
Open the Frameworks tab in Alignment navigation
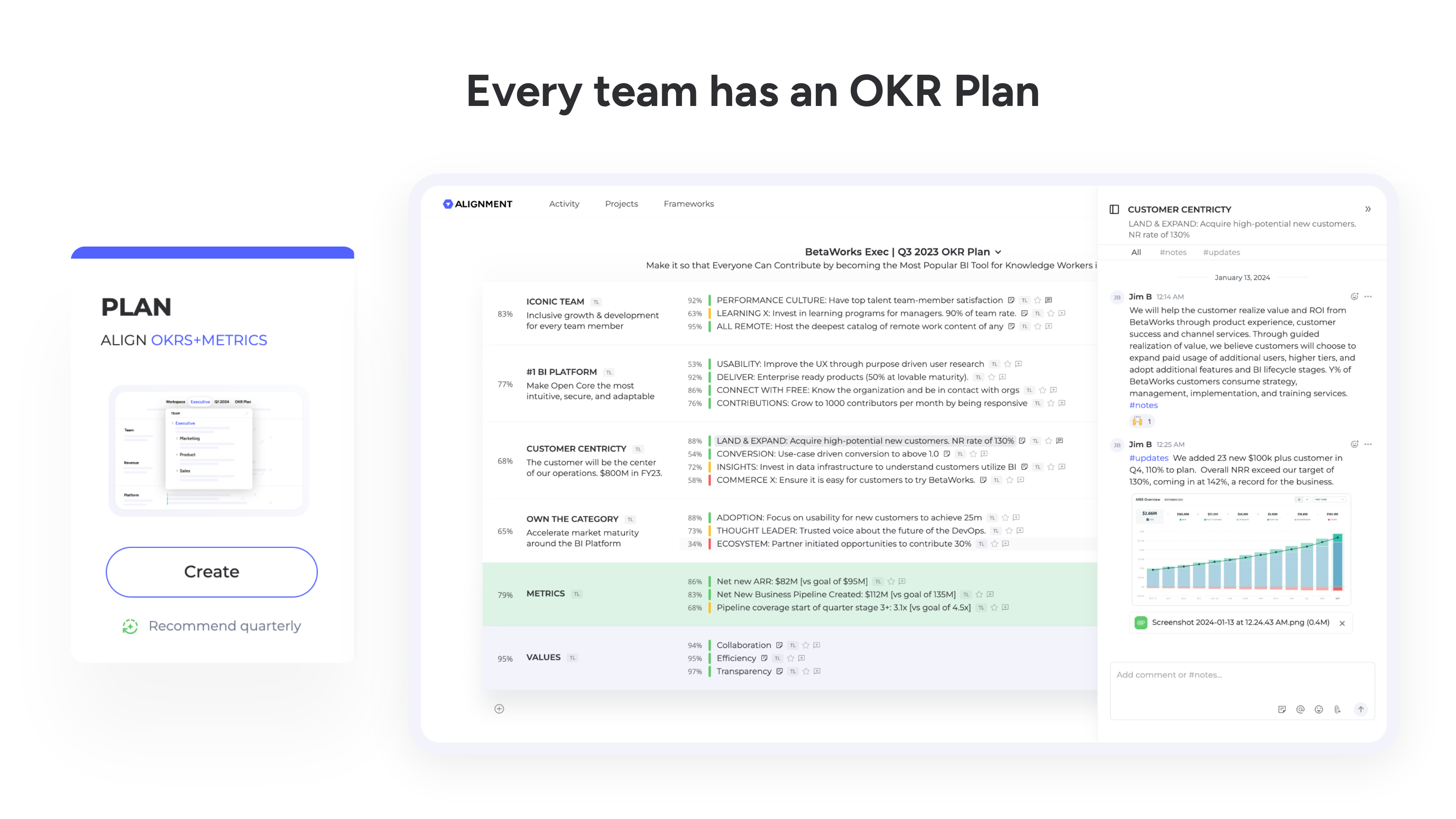[x=689, y=204]
